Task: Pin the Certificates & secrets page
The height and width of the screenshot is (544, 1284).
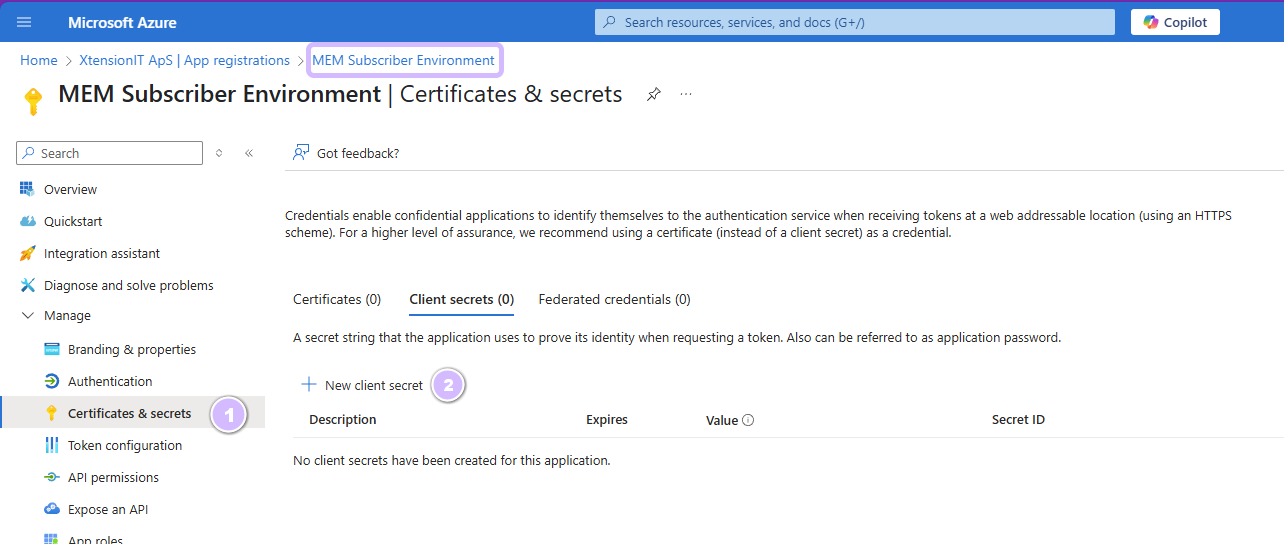Action: [653, 94]
